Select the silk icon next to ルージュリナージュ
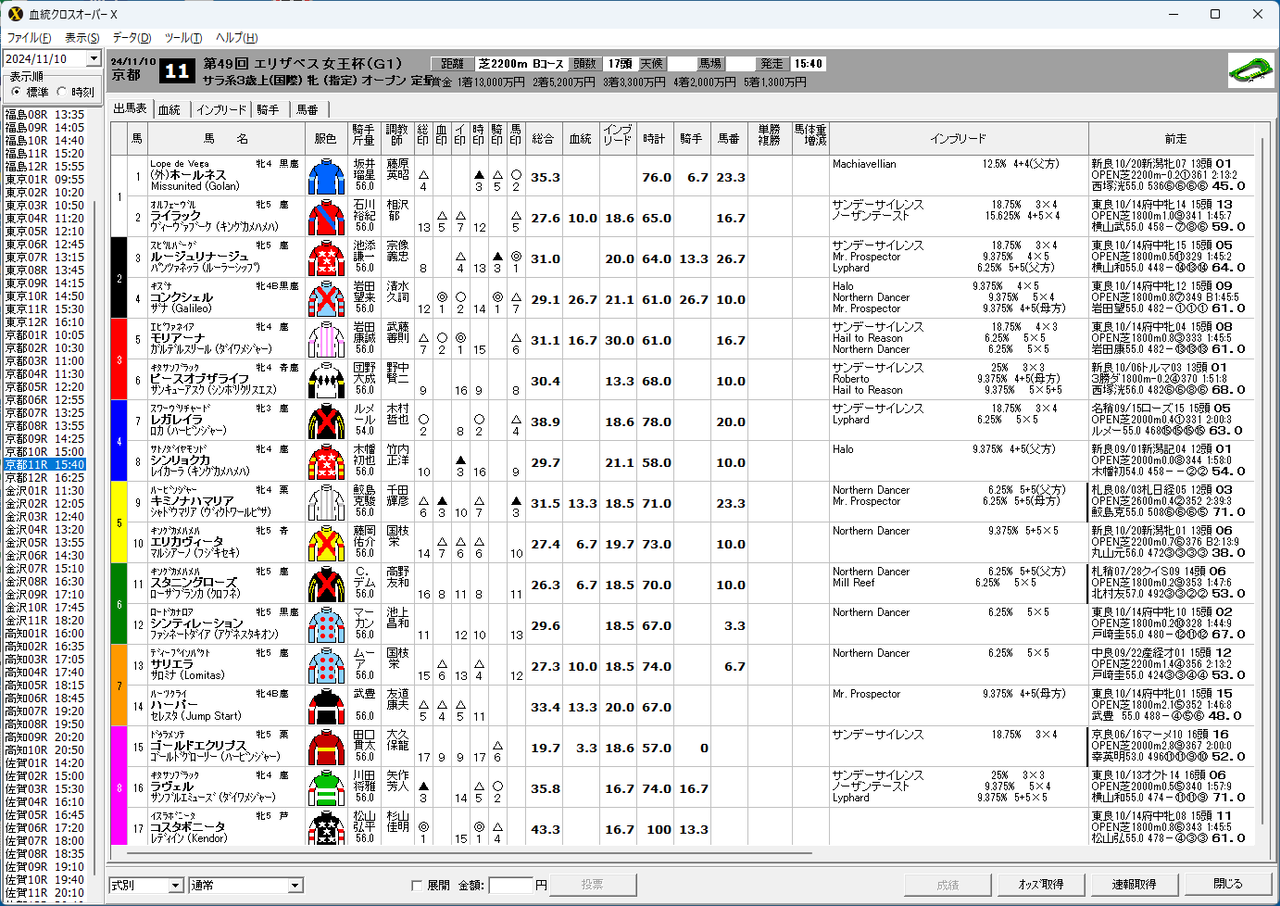The image size is (1280, 906). (325, 258)
